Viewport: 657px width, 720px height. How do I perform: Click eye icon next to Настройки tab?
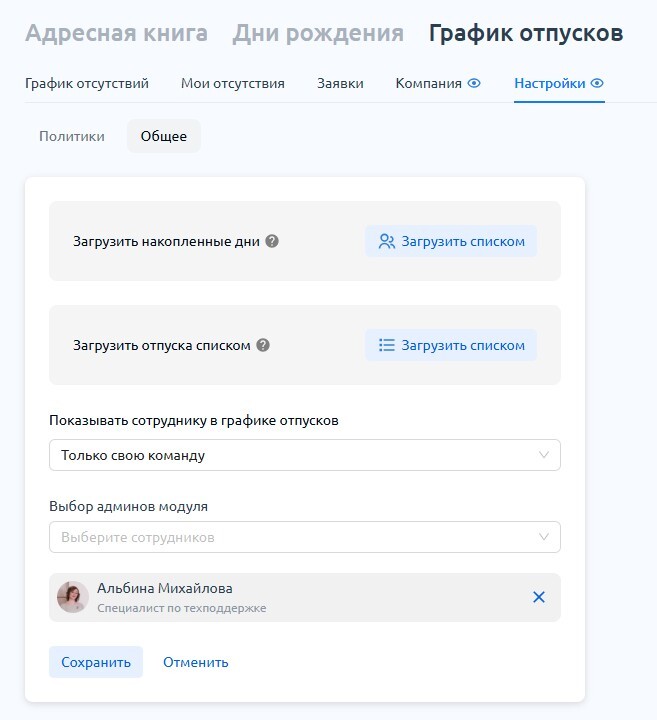597,83
